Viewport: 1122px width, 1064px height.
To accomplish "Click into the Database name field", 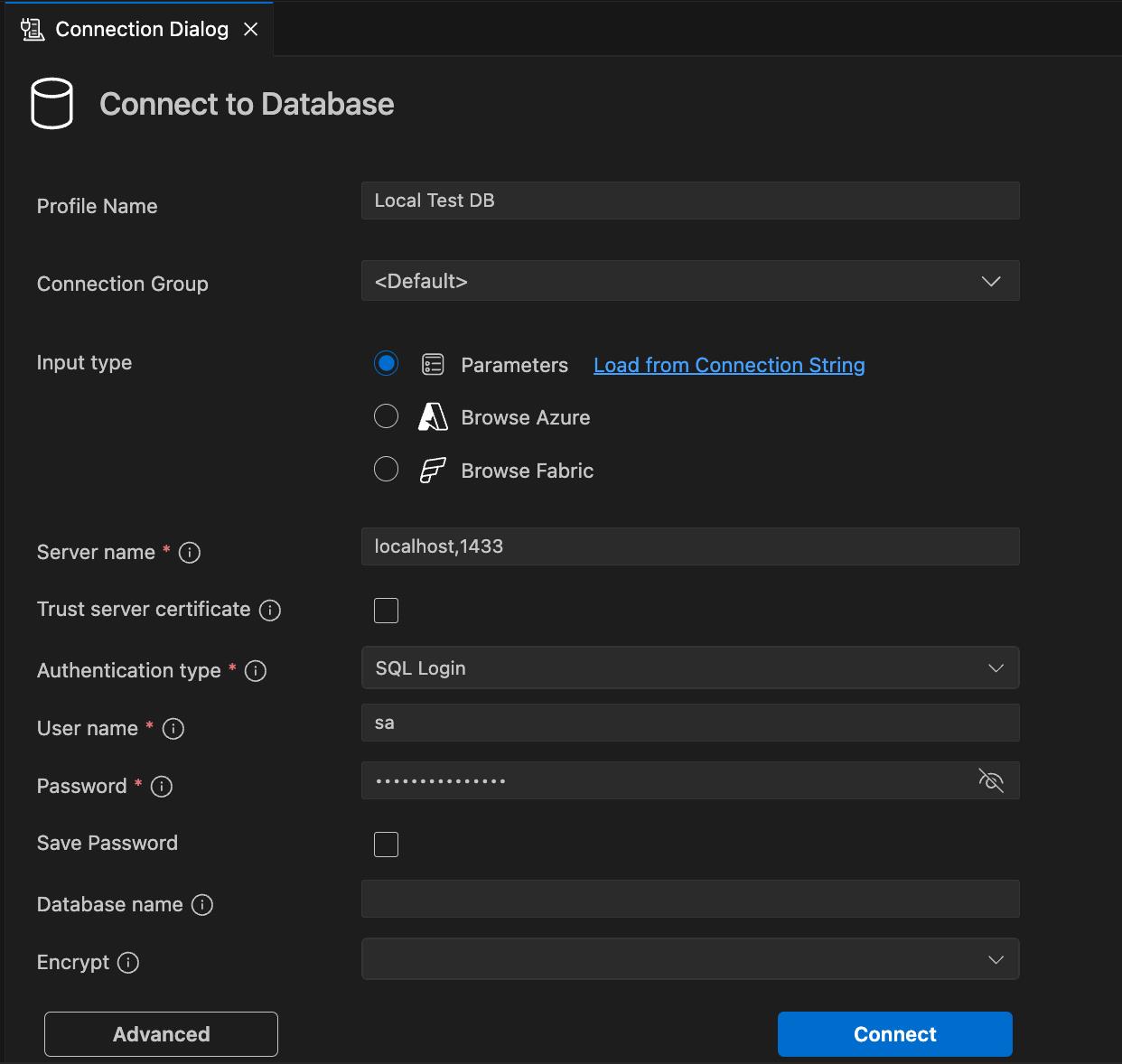I will click(x=690, y=900).
